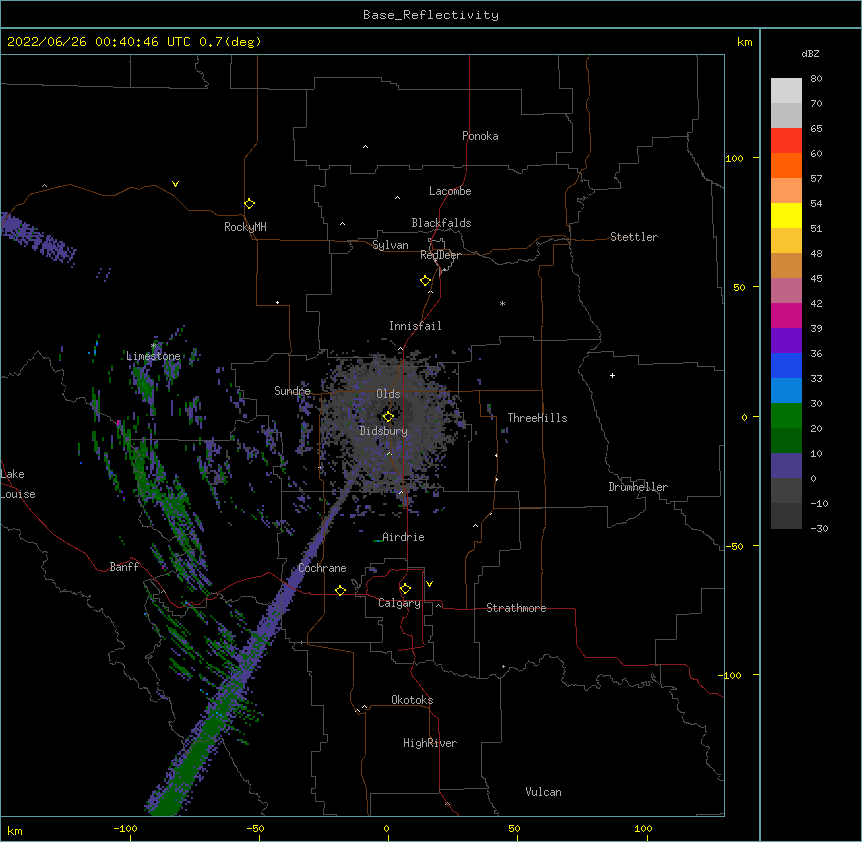862x842 pixels.
Task: Click the ThreeHills town label
Action: (x=537, y=418)
